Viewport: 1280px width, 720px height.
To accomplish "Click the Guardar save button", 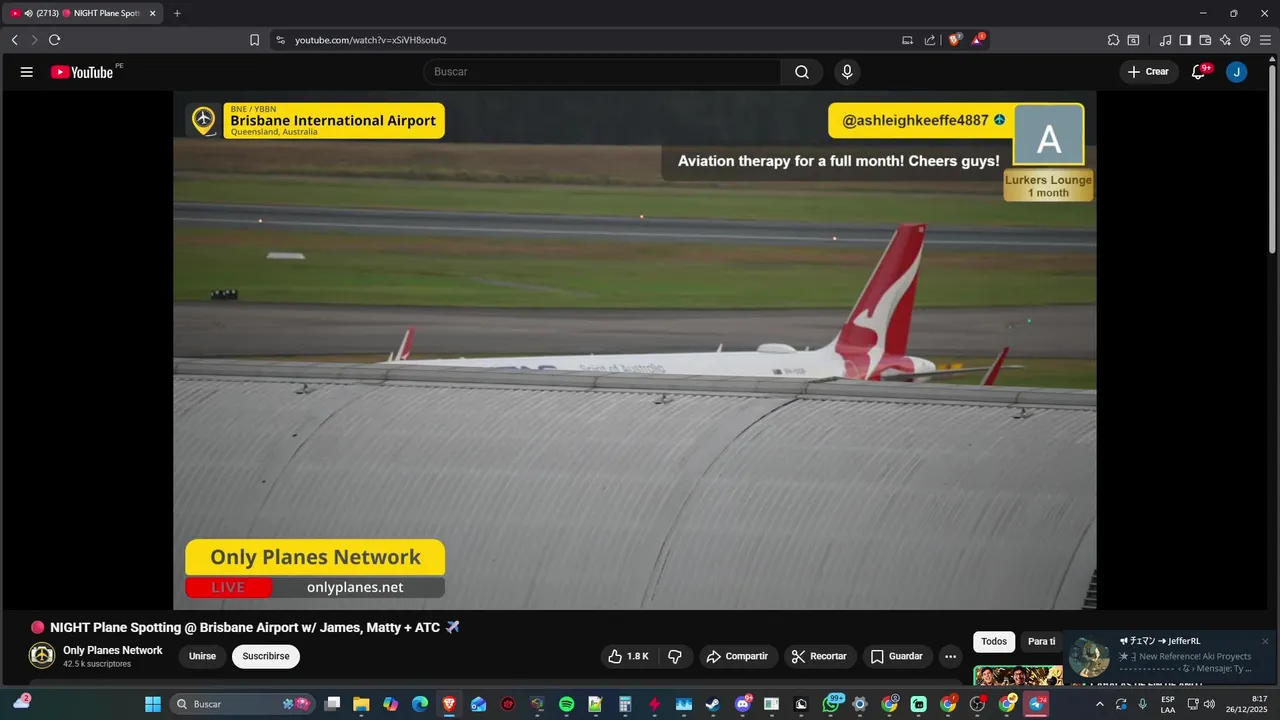I will coord(897,656).
